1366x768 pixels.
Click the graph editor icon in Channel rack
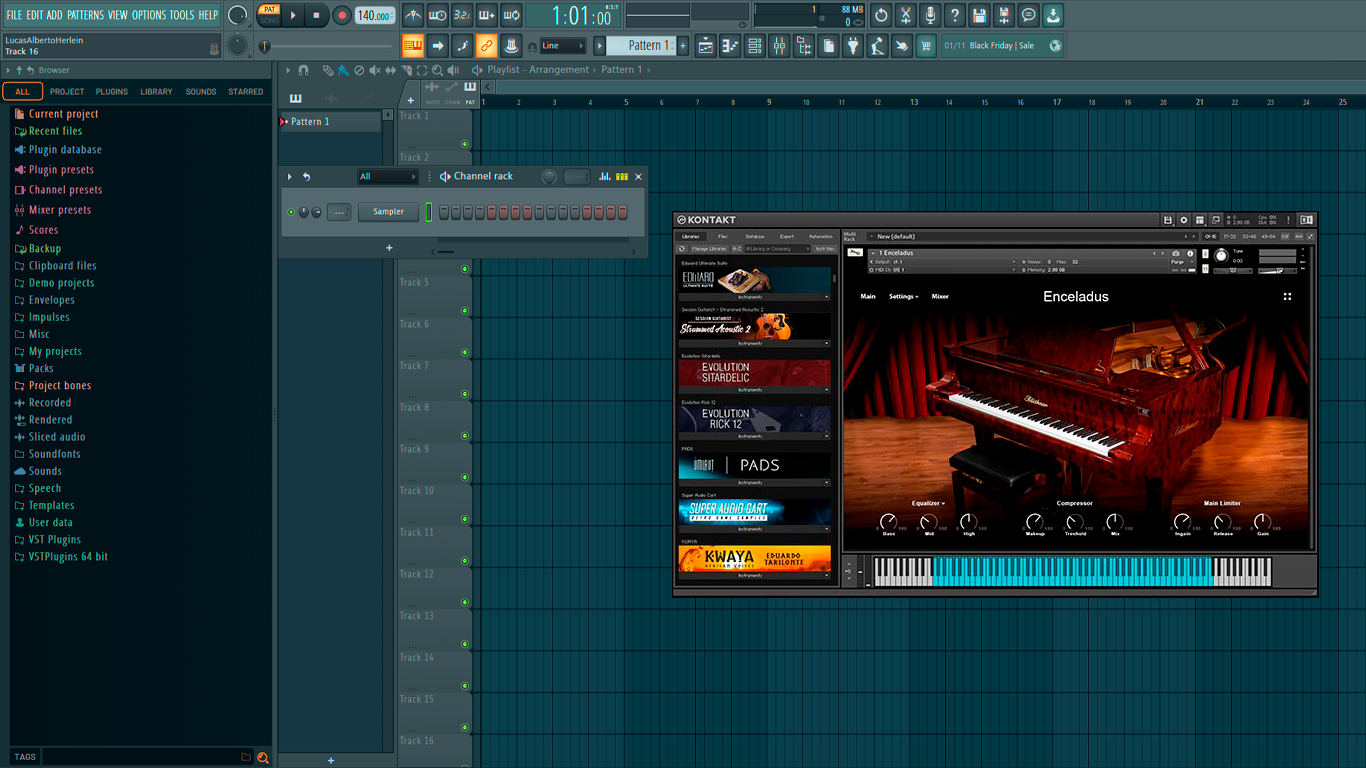pyautogui.click(x=605, y=177)
